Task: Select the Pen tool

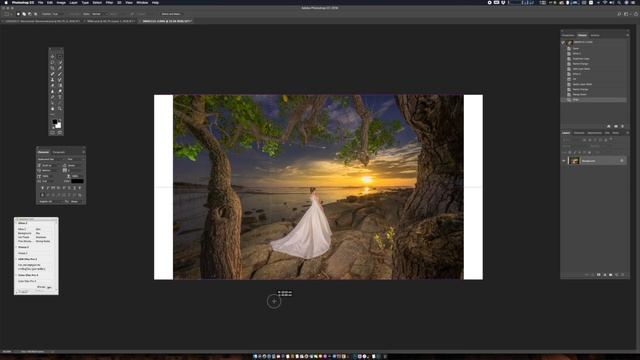Action: coord(52,97)
